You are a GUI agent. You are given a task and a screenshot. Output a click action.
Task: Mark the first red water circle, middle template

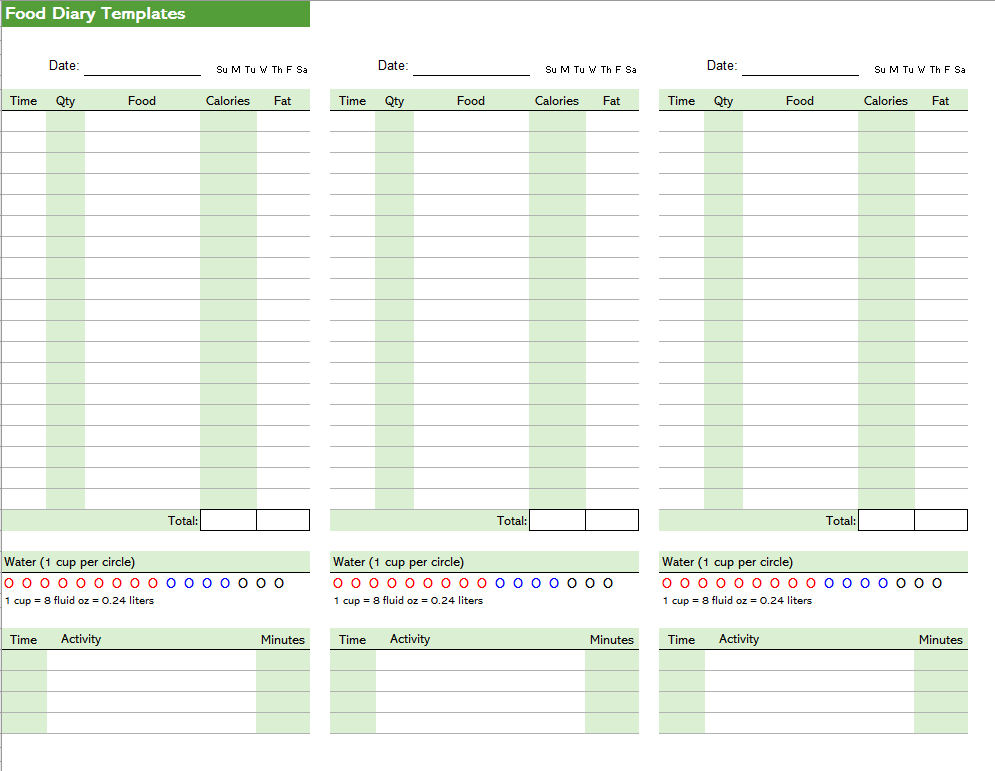tap(338, 583)
